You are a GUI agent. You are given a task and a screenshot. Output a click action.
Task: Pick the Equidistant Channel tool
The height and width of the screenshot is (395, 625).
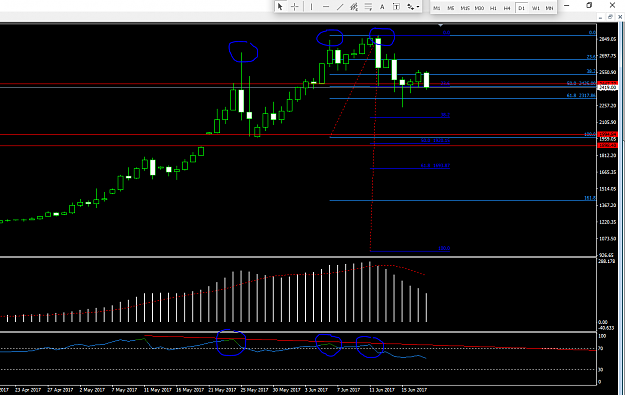point(354,7)
